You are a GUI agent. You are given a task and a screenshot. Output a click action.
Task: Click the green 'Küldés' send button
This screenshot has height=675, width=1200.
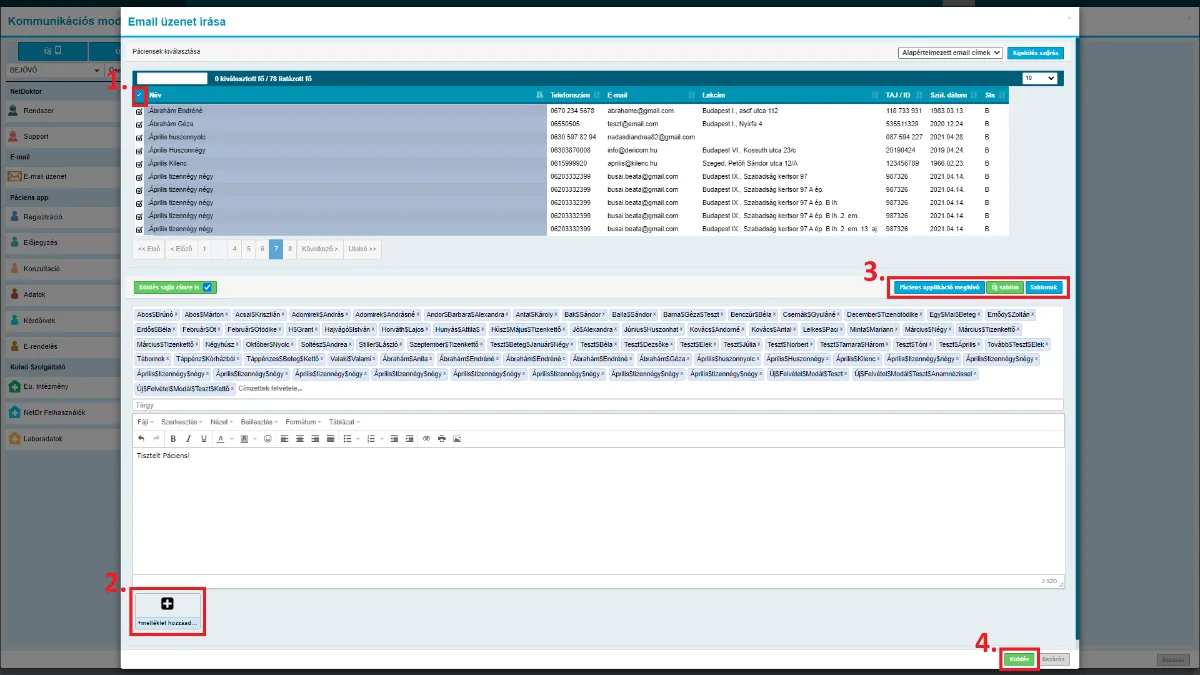(x=1019, y=660)
